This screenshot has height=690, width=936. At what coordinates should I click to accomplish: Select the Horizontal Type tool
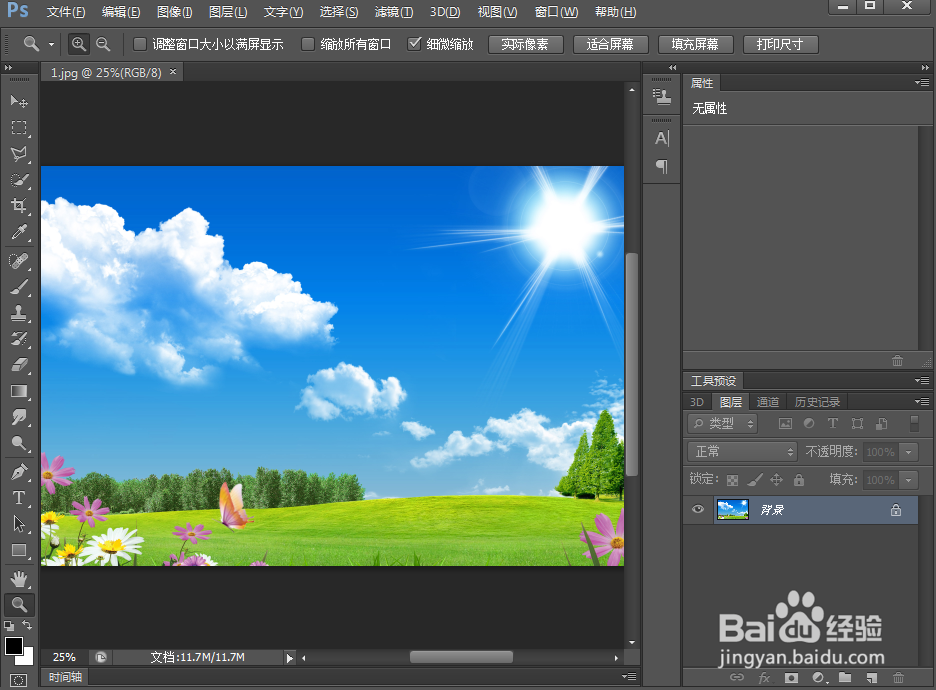[19, 498]
